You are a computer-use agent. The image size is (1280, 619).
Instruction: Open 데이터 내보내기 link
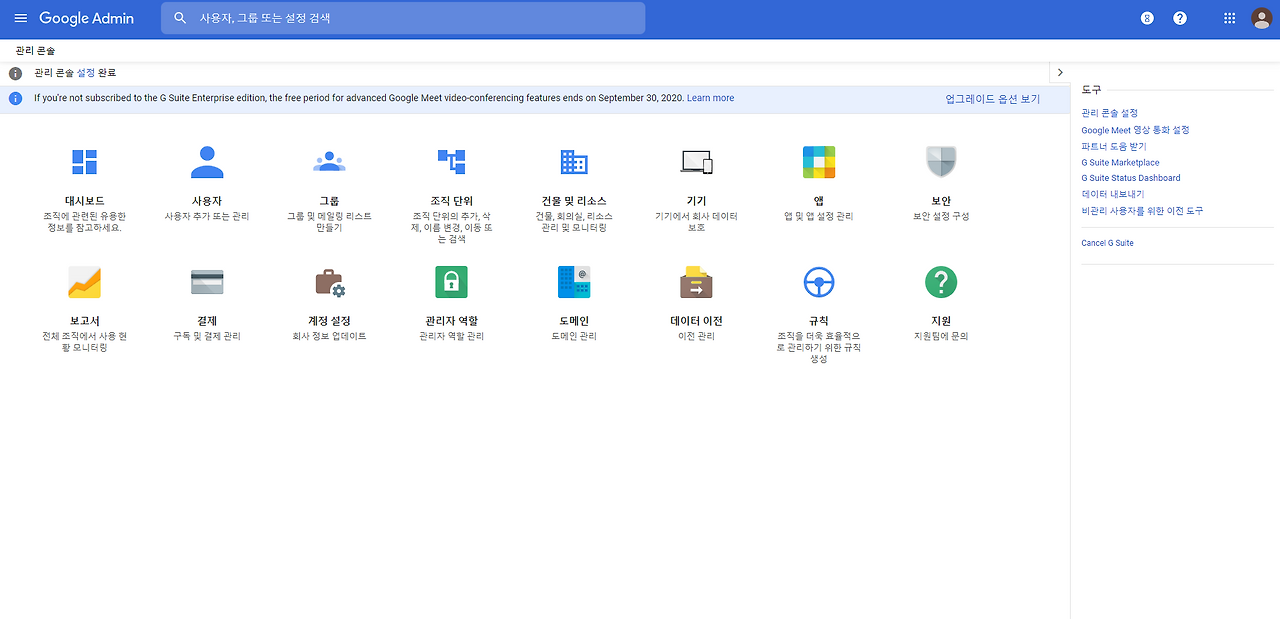tap(1112, 194)
